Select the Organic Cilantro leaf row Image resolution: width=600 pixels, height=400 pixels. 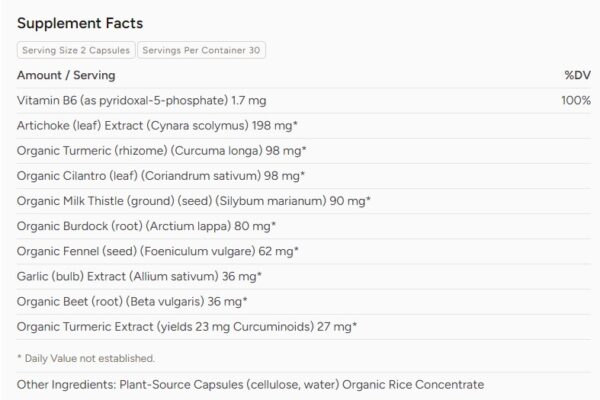point(304,176)
